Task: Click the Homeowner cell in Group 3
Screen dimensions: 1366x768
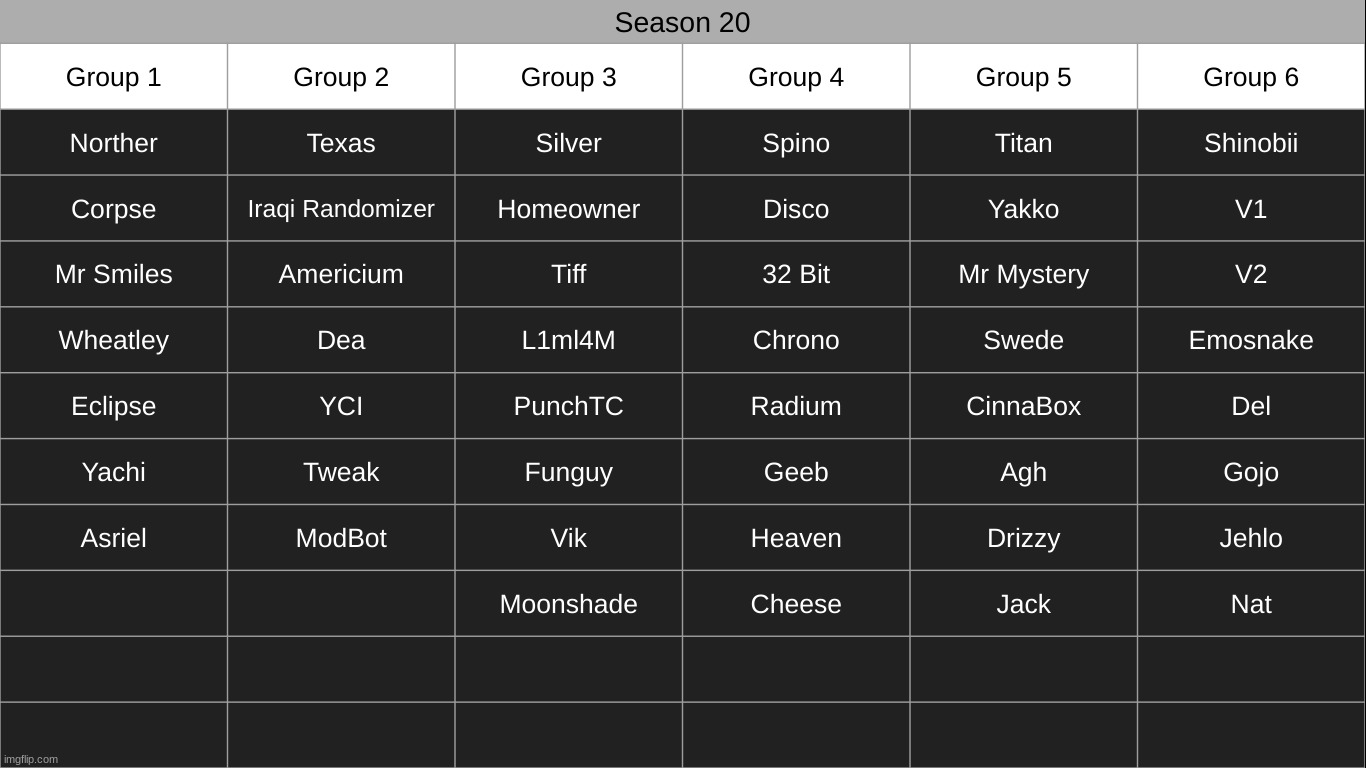Action: (568, 209)
